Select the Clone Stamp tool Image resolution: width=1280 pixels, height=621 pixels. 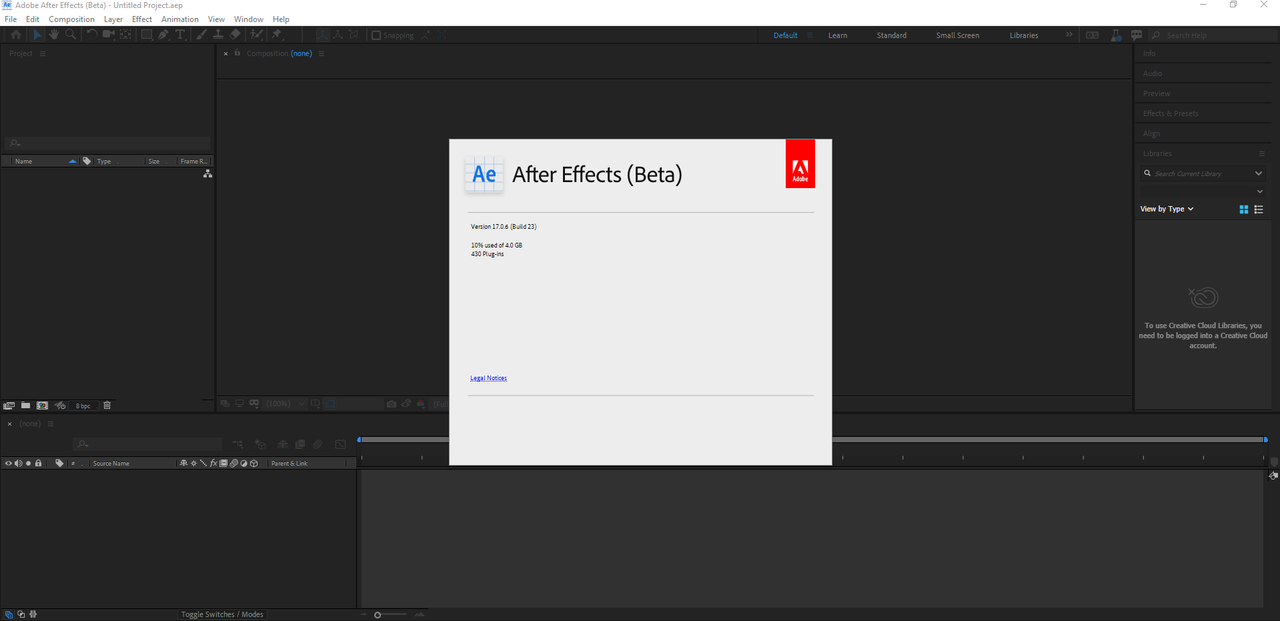coord(217,35)
